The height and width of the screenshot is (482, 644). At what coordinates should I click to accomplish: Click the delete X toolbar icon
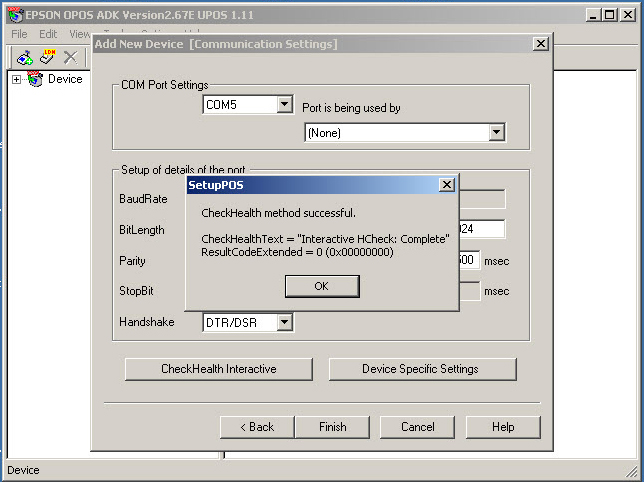(x=70, y=57)
